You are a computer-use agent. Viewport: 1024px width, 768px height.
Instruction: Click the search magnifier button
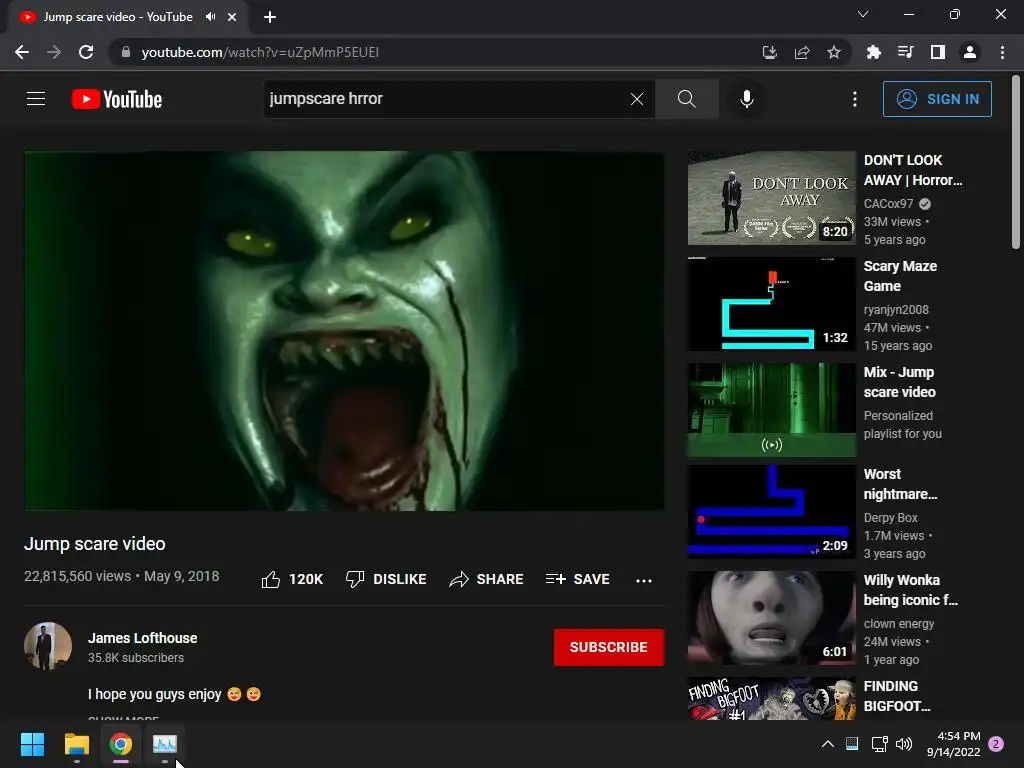click(686, 99)
